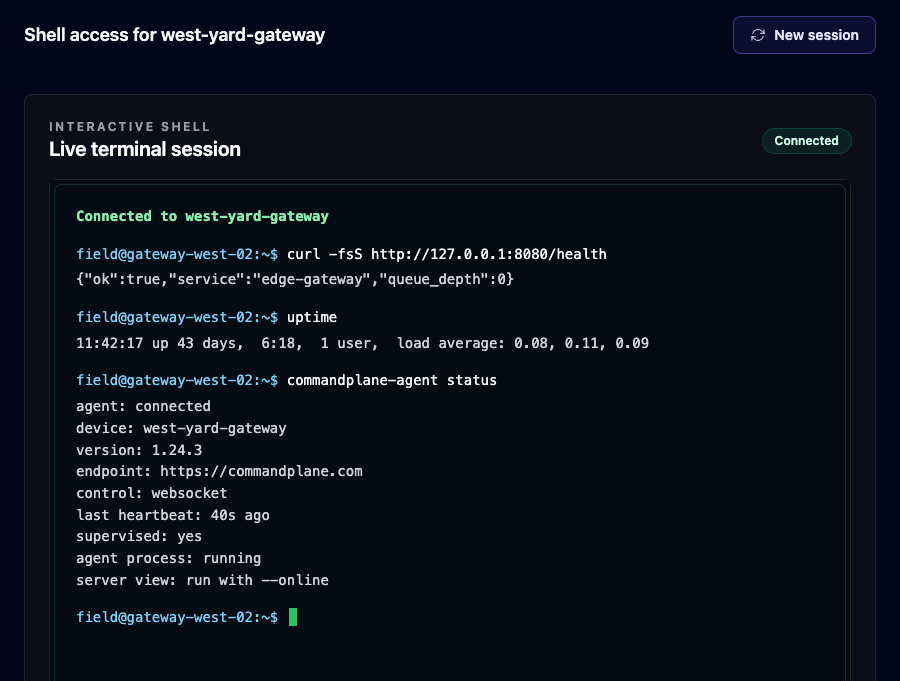Click the endpoint https://commandplane.com line
This screenshot has width=900, height=681.
(219, 471)
